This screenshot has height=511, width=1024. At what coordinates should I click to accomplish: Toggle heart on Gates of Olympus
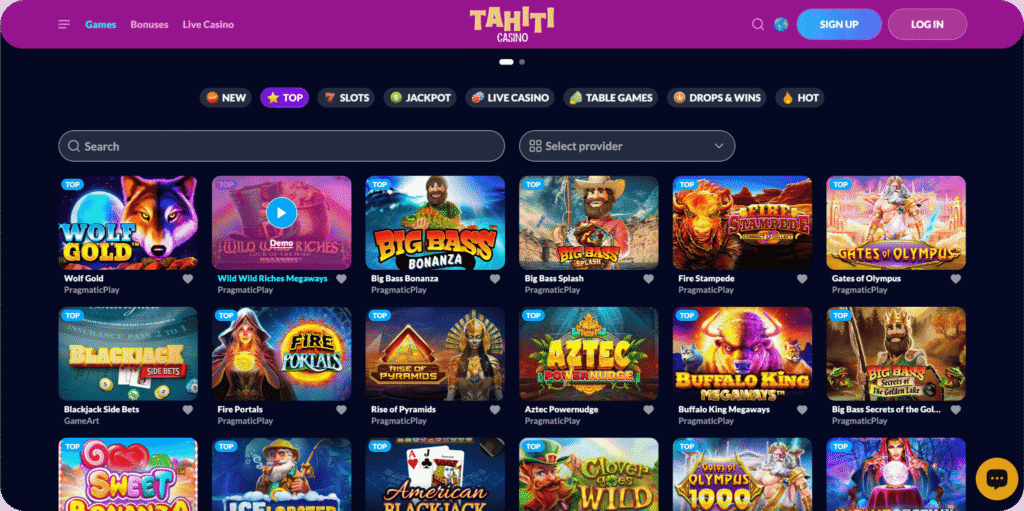point(955,279)
